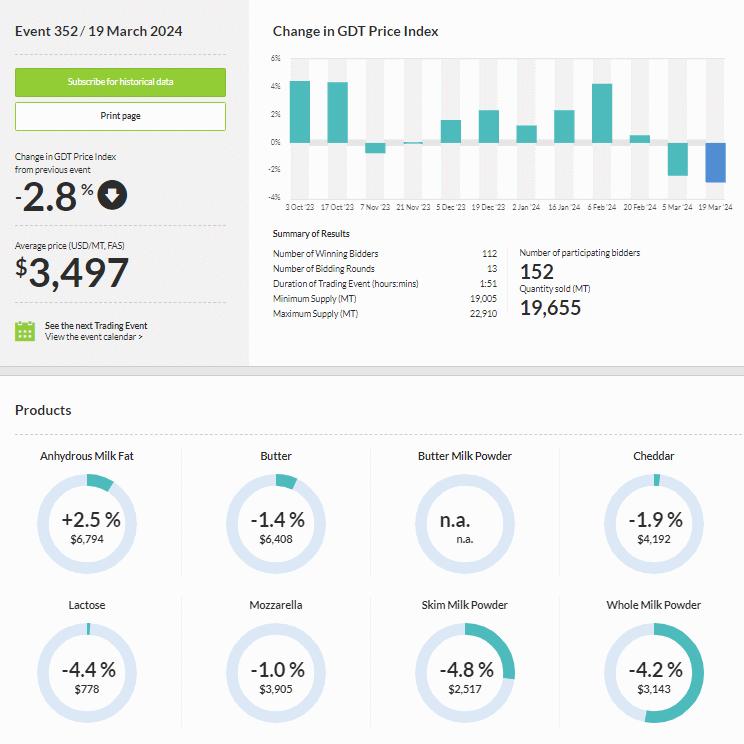Open Anhydrous Milk Fat donut chart

(x=87, y=524)
